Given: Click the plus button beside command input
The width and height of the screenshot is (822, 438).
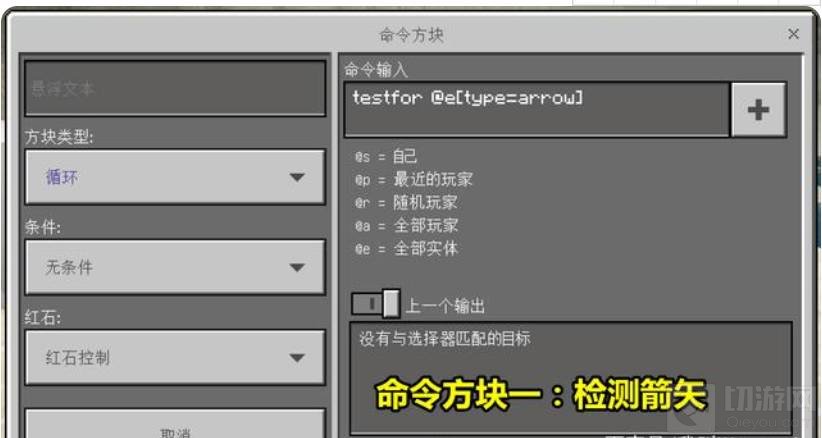Looking at the screenshot, I should 758,110.
